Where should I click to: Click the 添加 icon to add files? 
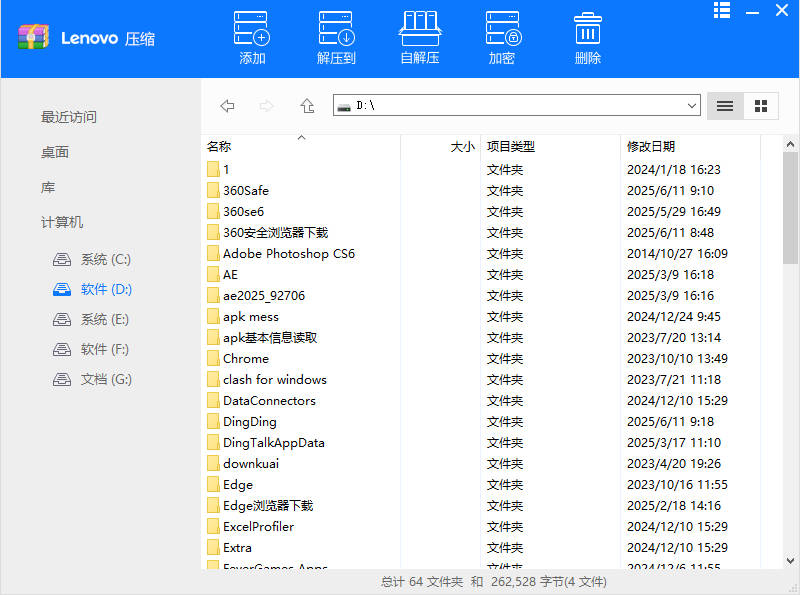coord(250,35)
